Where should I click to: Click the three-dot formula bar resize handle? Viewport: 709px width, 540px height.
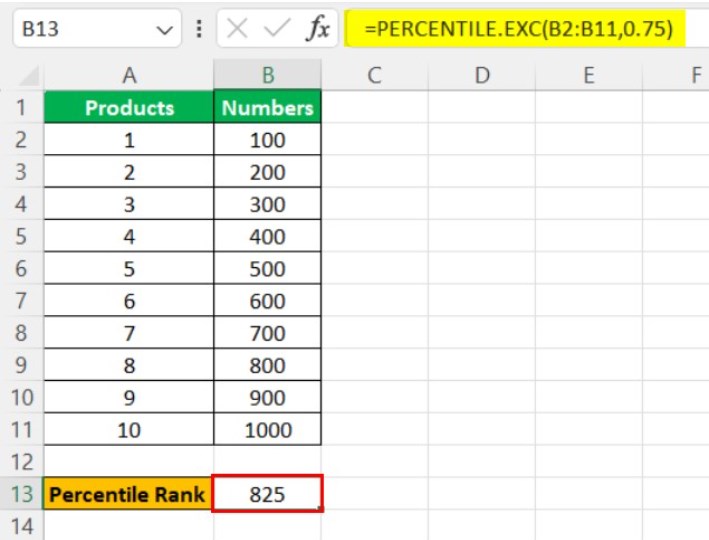coord(199,29)
